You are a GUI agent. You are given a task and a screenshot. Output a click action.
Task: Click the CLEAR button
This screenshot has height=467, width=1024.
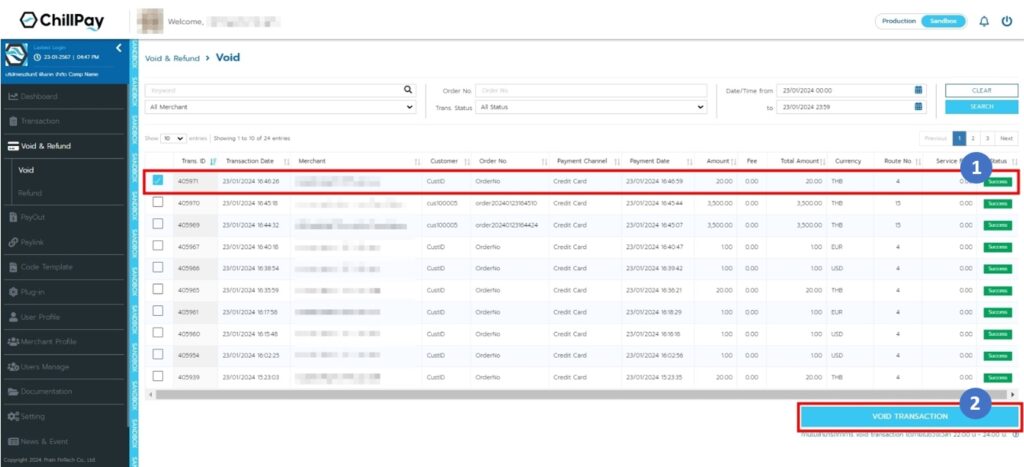982,90
